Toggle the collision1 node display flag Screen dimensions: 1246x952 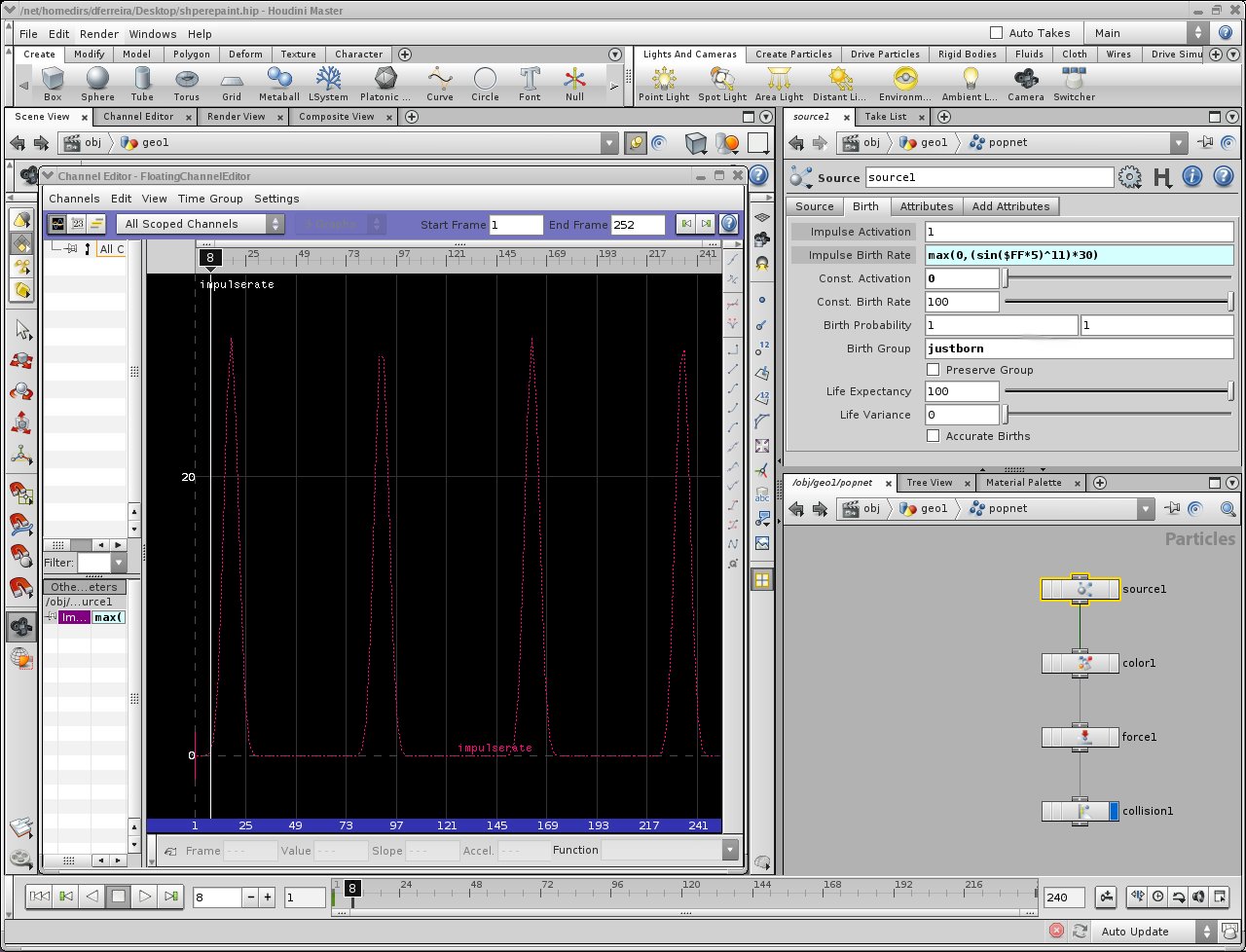1114,811
